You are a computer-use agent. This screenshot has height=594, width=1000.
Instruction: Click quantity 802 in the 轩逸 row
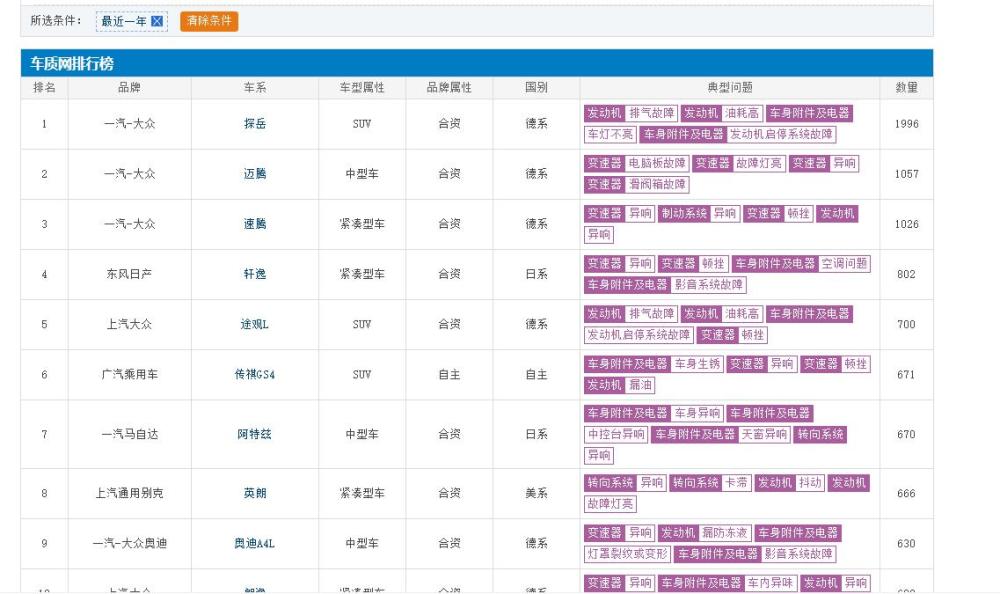(906, 274)
